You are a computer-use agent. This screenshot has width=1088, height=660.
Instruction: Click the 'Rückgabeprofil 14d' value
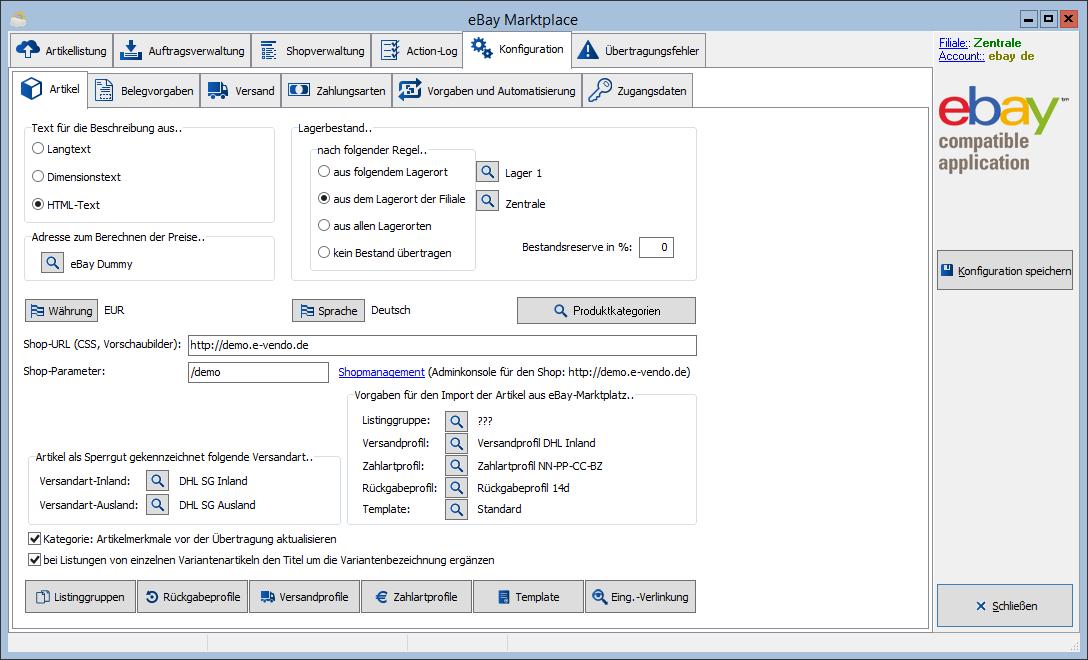[523, 488]
